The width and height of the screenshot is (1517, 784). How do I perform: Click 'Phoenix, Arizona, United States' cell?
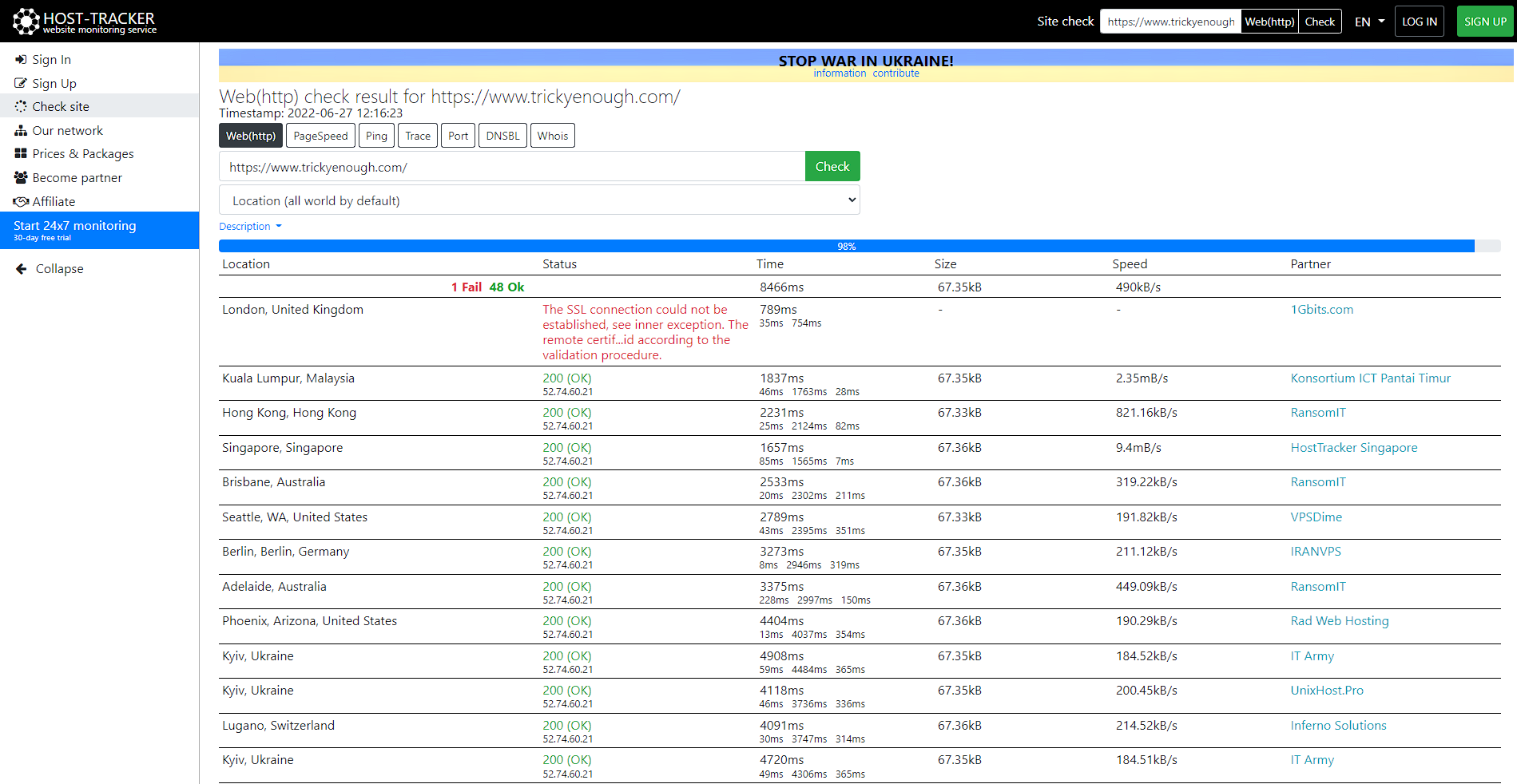pos(310,621)
